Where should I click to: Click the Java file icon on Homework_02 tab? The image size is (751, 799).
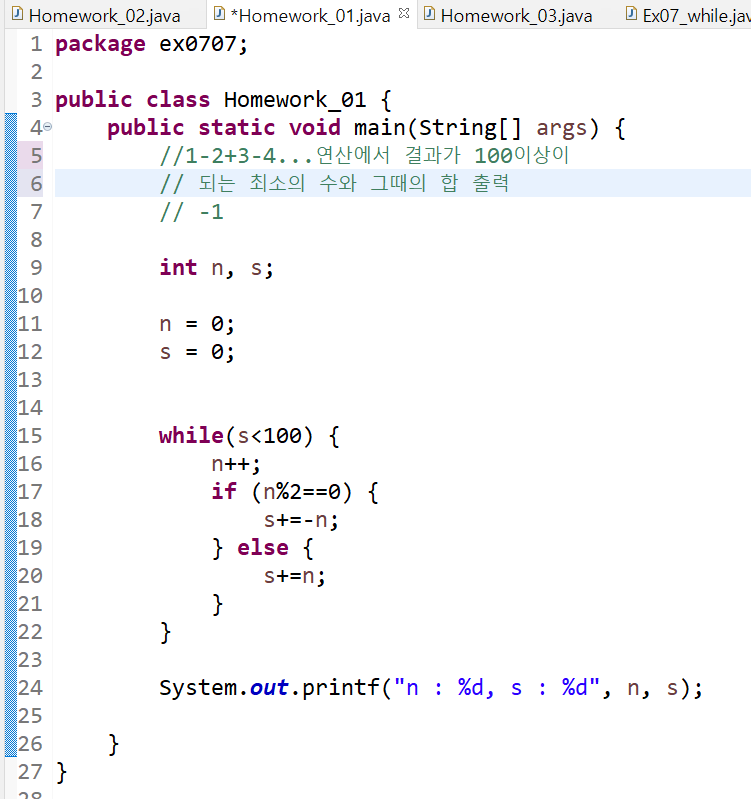click(x=17, y=14)
